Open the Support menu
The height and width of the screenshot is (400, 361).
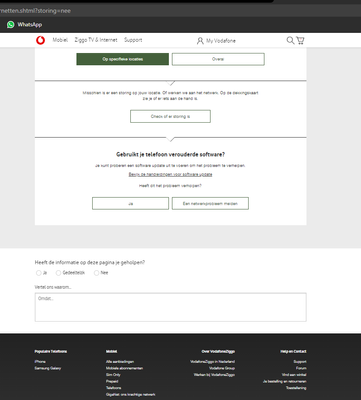(x=133, y=40)
